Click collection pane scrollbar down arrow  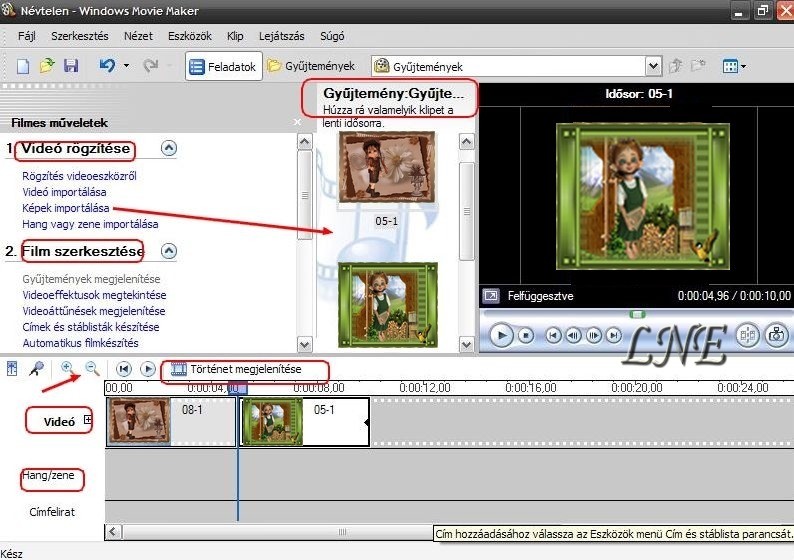(466, 345)
